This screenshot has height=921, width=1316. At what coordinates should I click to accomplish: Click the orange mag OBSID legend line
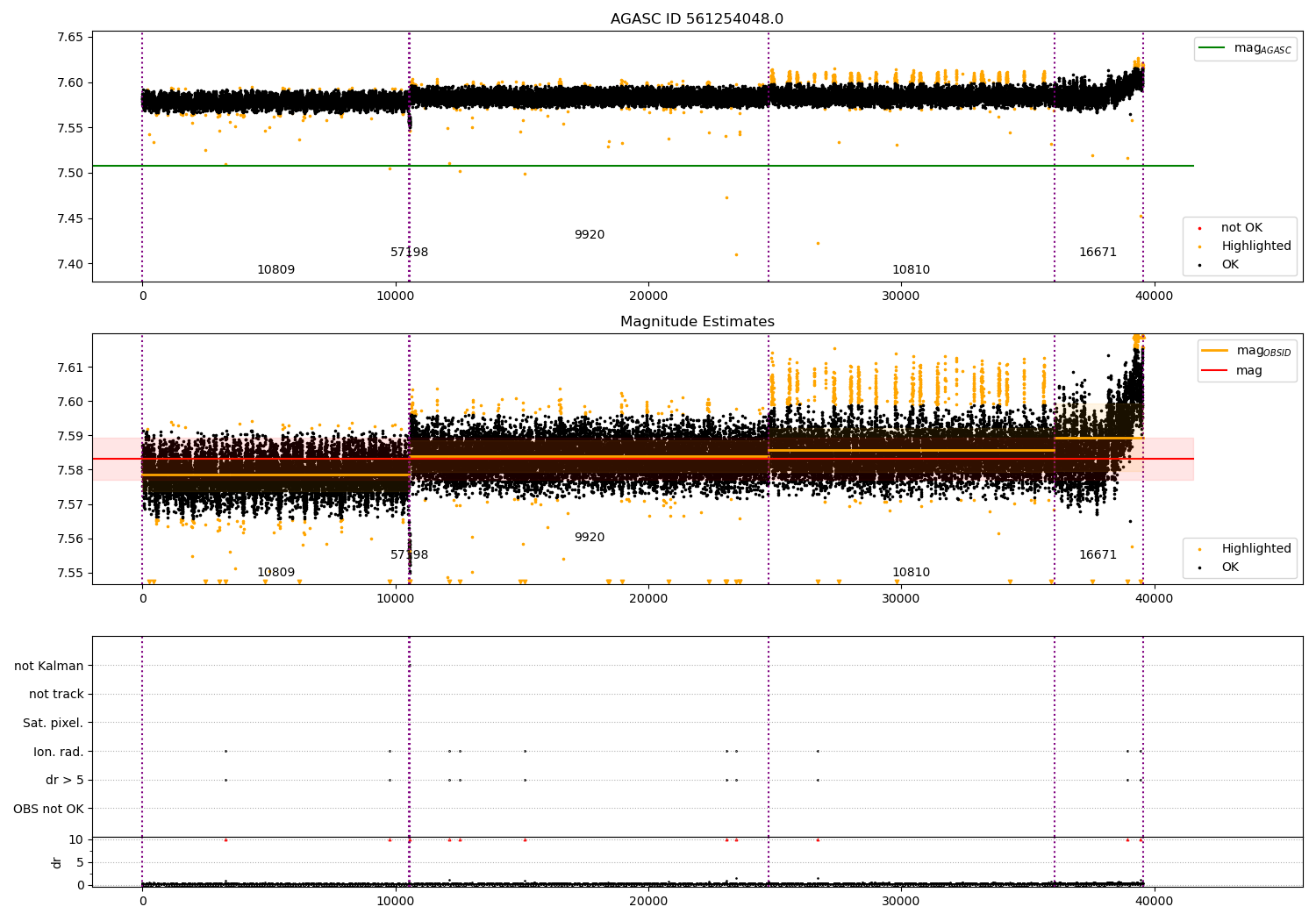coord(1214,350)
